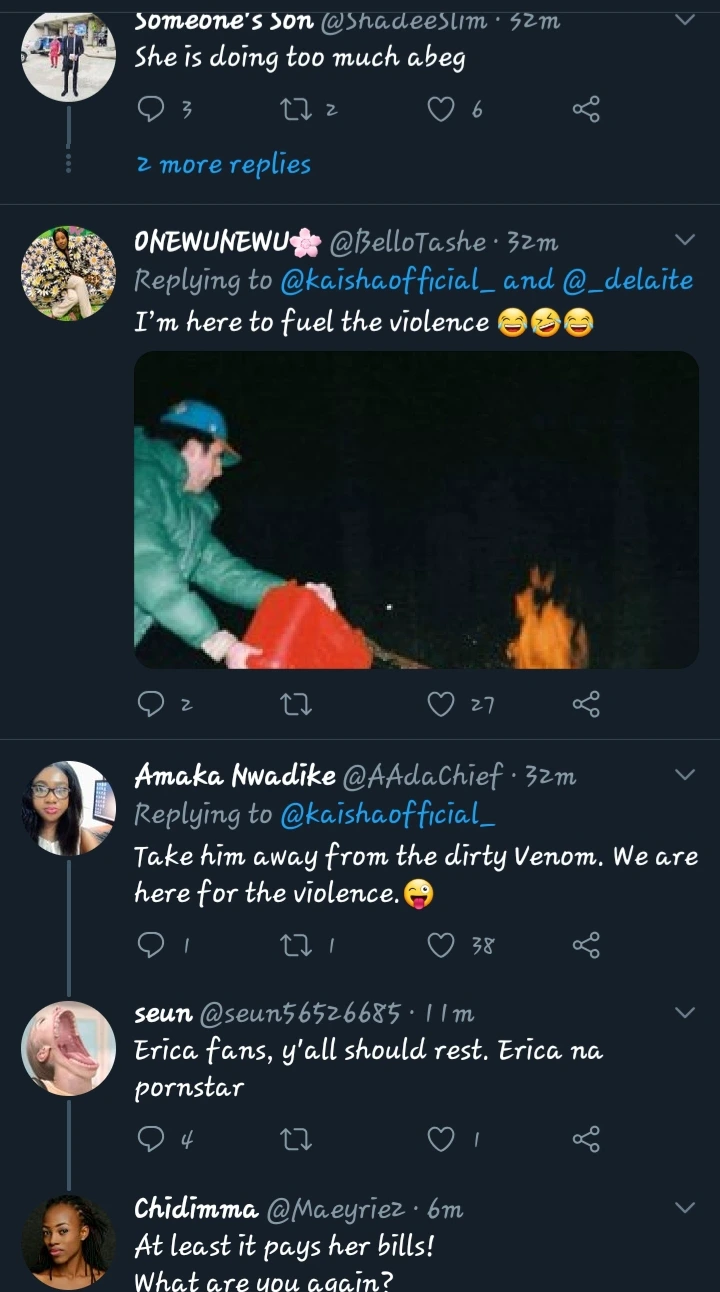Retweet ONEWUNEWU's gasoline fire tweet
720x1292 pixels.
297,705
